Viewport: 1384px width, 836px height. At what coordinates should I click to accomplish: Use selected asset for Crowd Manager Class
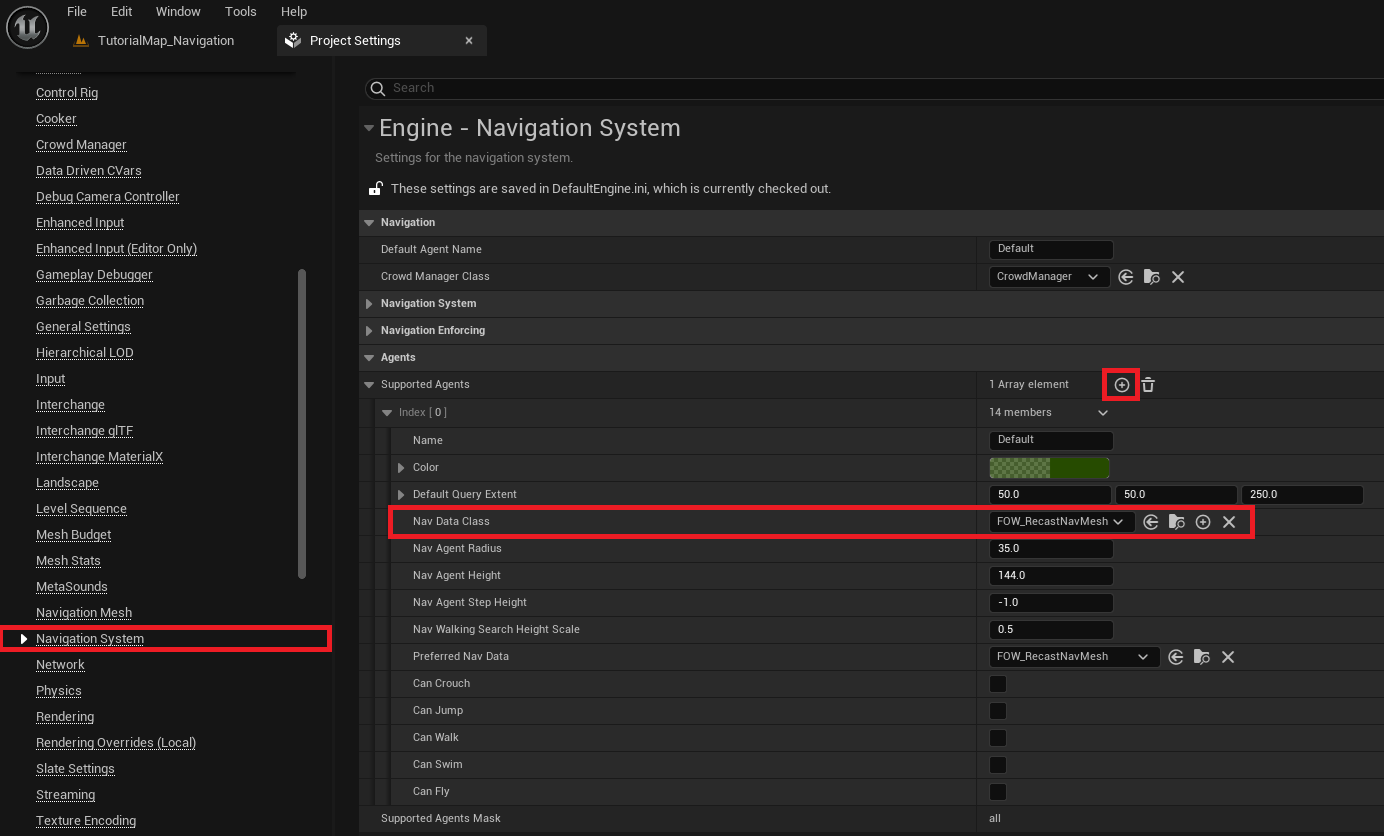[x=1126, y=277]
